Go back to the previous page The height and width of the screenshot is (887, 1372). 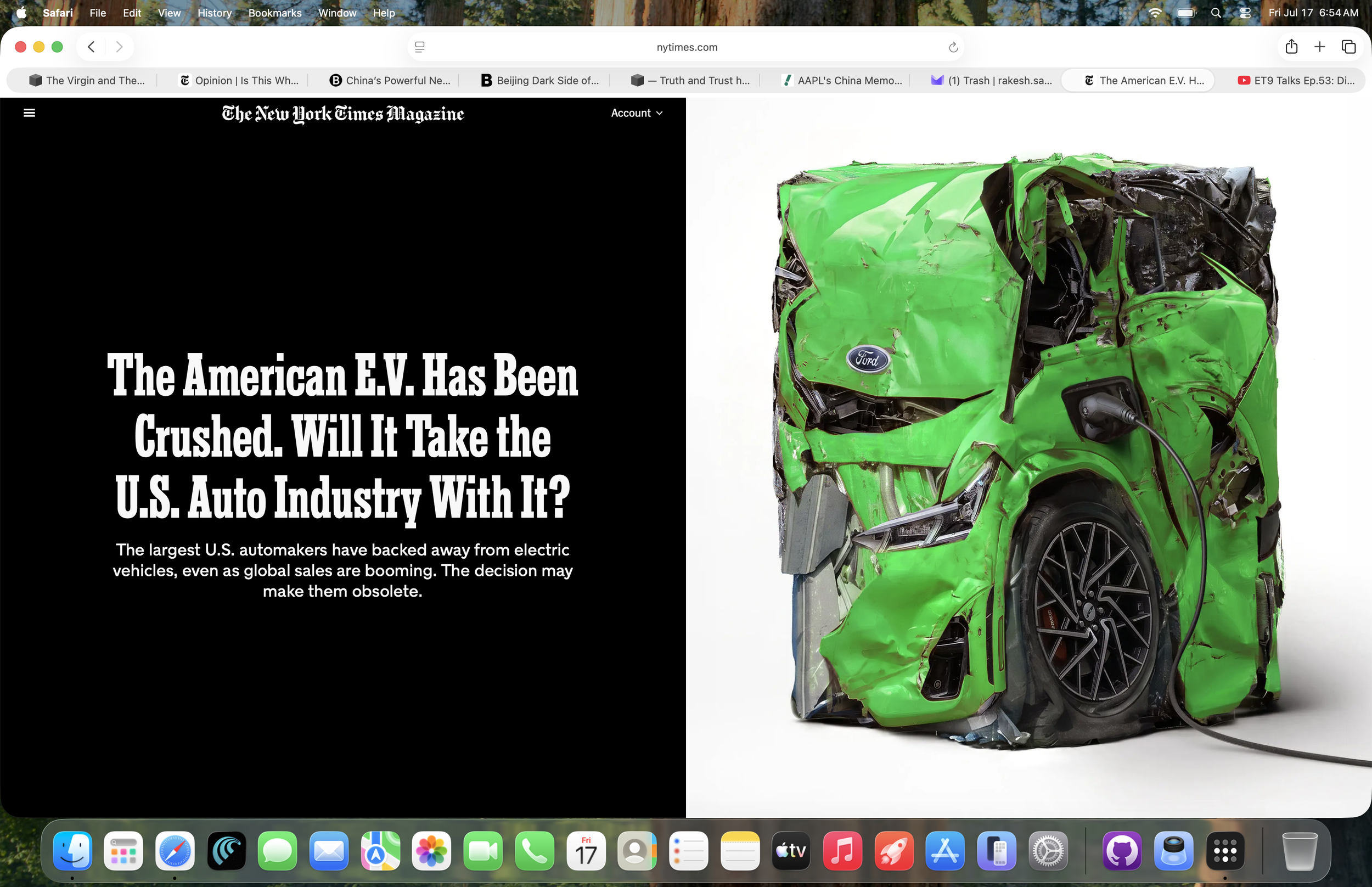91,47
